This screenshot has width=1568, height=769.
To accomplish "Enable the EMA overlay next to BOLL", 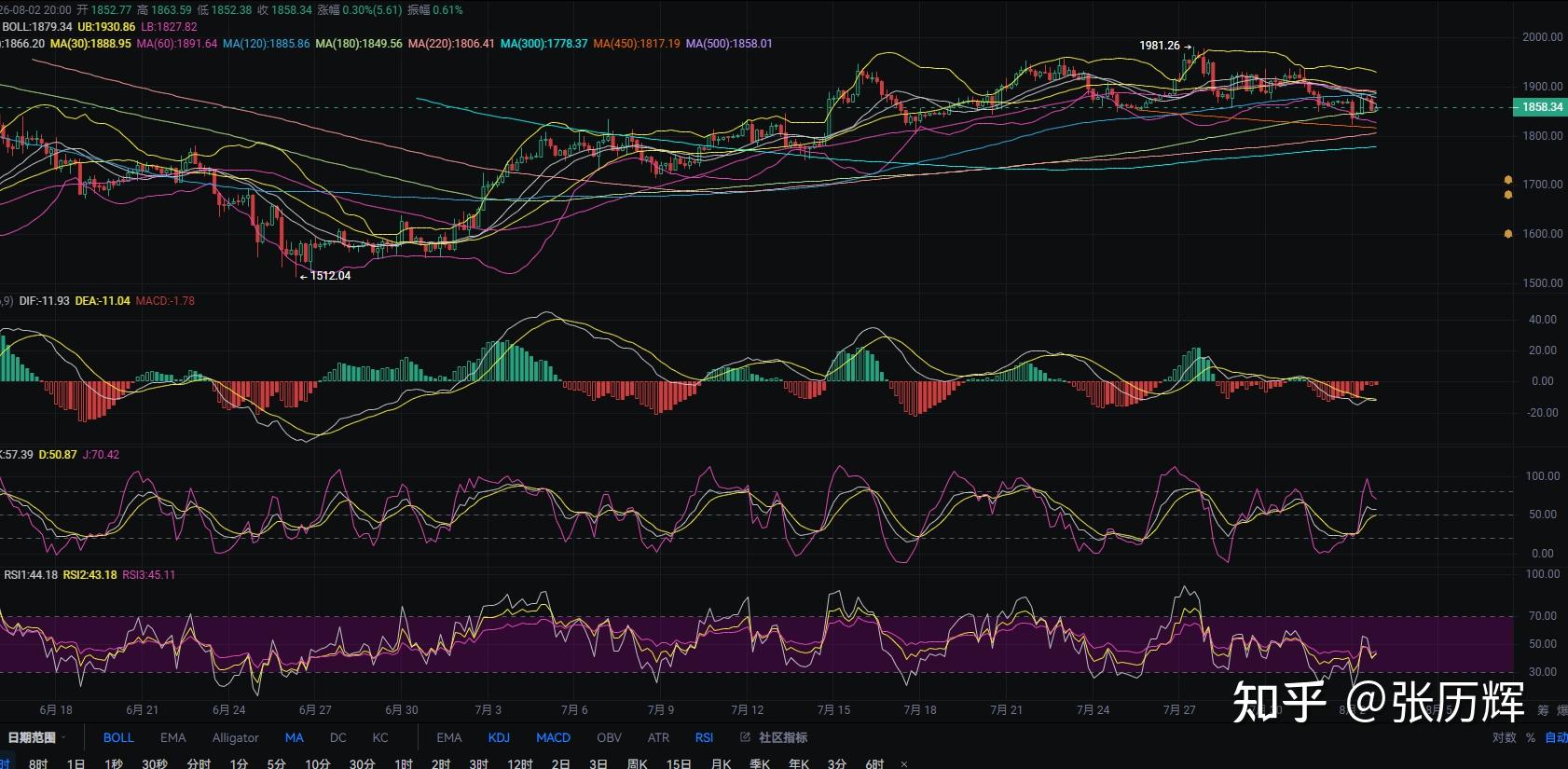I will (x=172, y=737).
